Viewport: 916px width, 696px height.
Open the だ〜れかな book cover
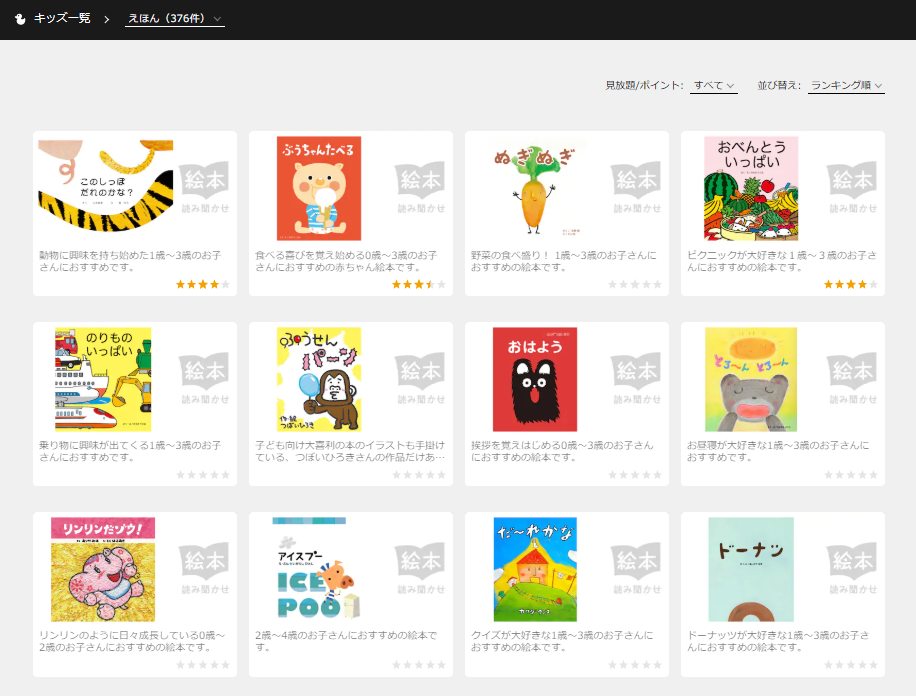click(535, 569)
